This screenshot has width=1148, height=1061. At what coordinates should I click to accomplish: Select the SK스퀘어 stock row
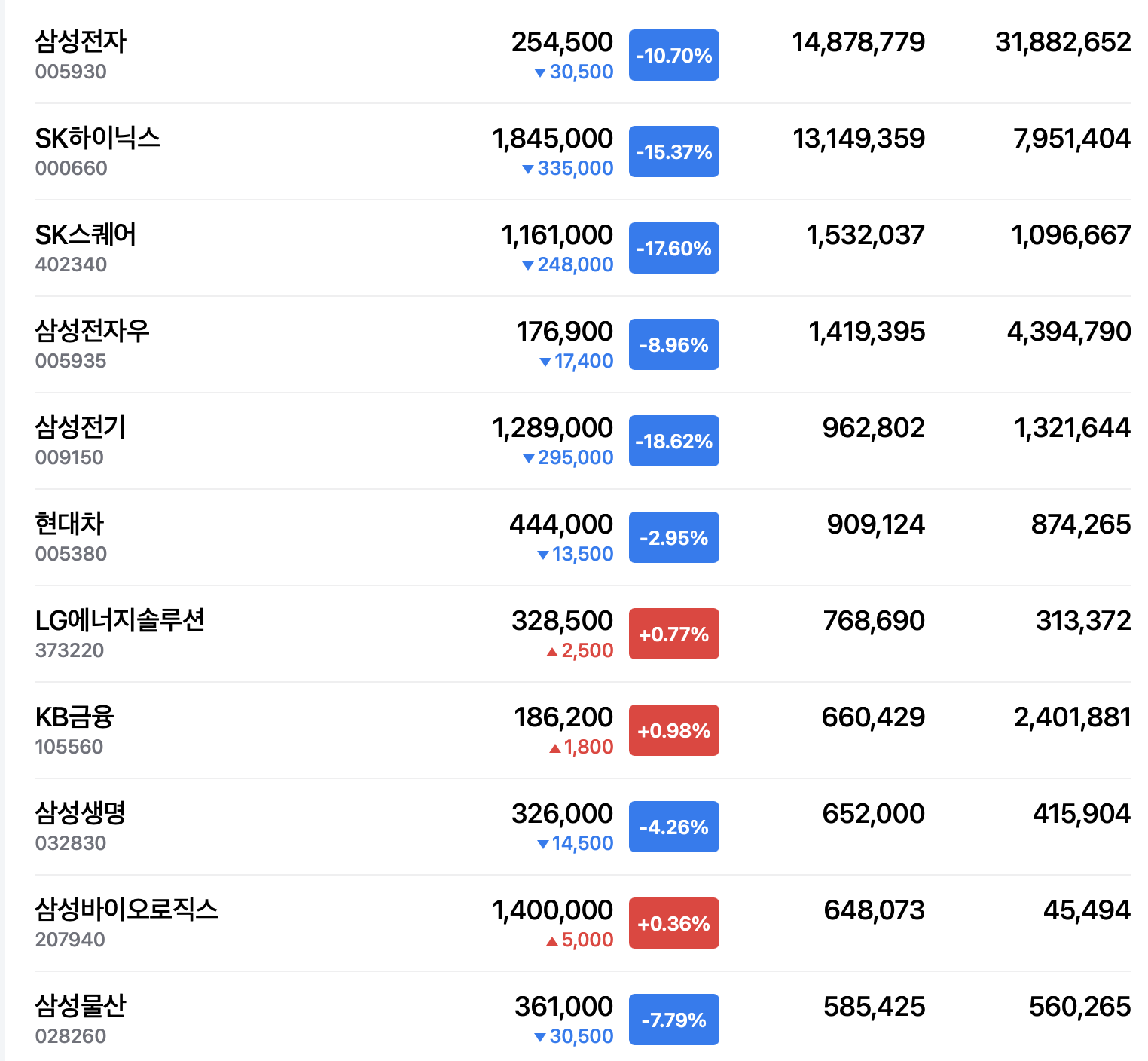coord(582,248)
